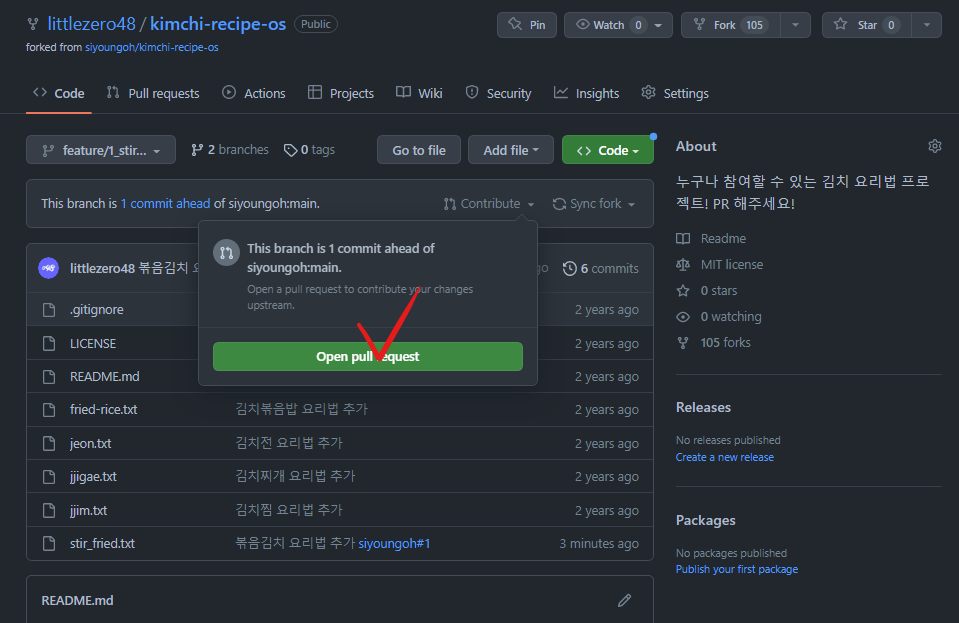Edit README.md with pencil icon
959x623 pixels.
tap(624, 600)
